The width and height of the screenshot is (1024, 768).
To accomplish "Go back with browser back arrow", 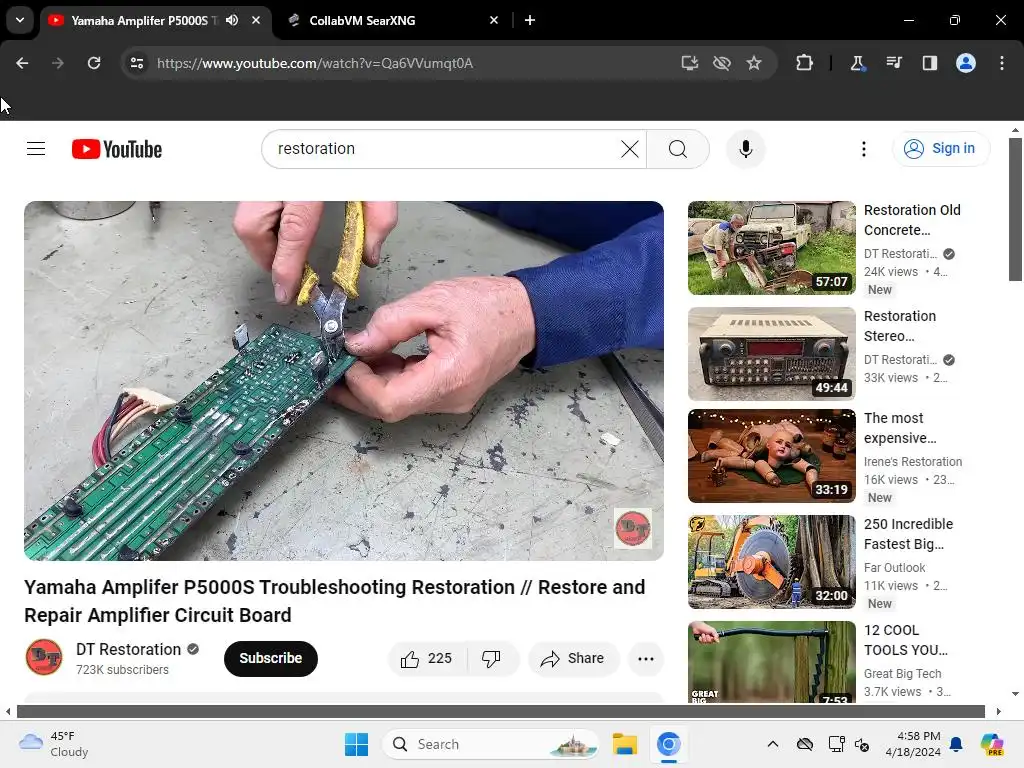I will click(22, 63).
